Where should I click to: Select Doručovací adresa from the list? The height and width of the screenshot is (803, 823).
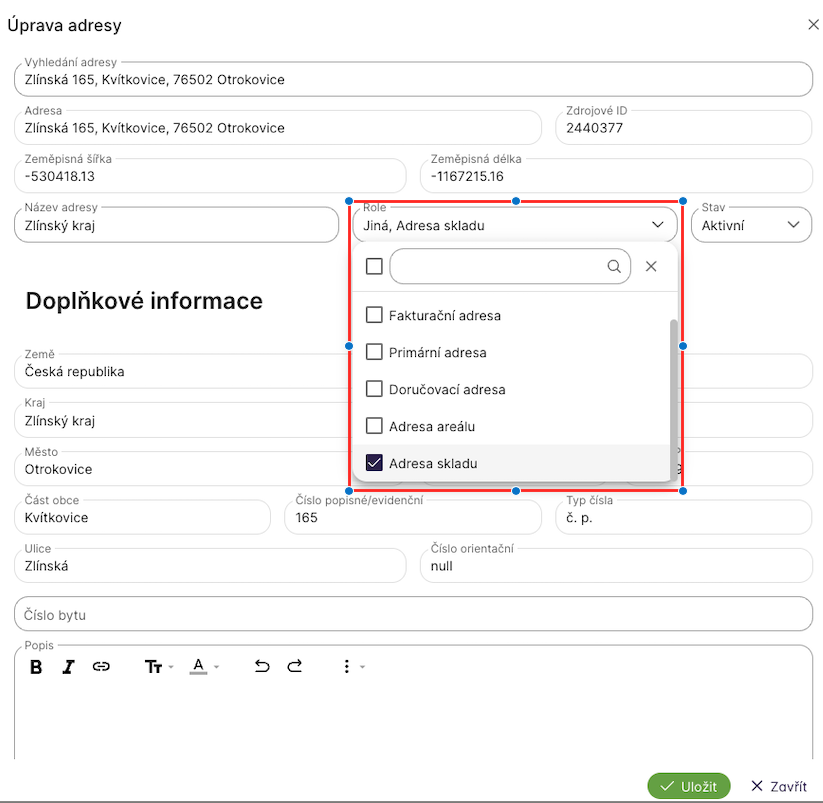click(446, 389)
